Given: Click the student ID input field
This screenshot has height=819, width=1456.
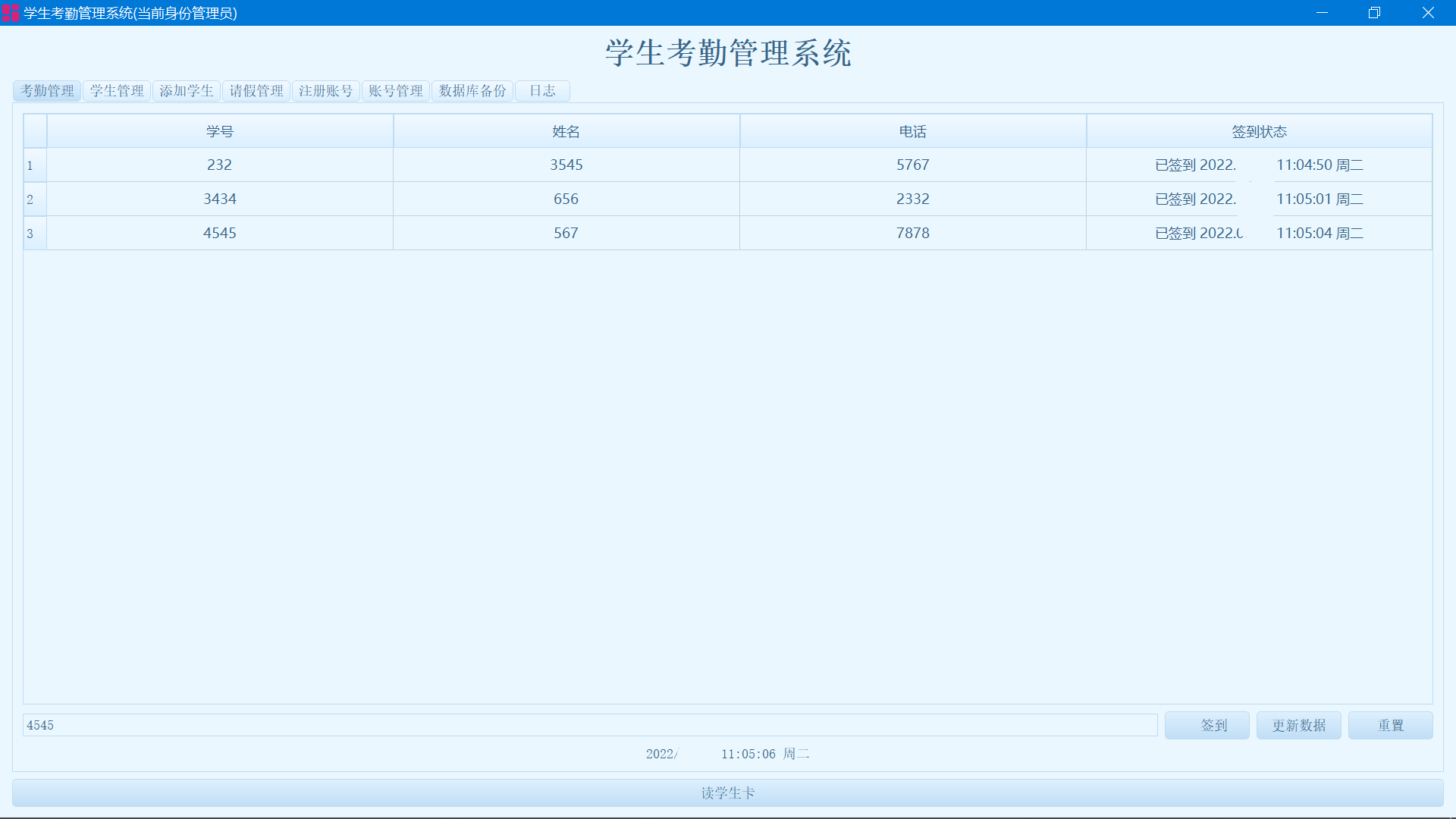Looking at the screenshot, I should [x=589, y=726].
